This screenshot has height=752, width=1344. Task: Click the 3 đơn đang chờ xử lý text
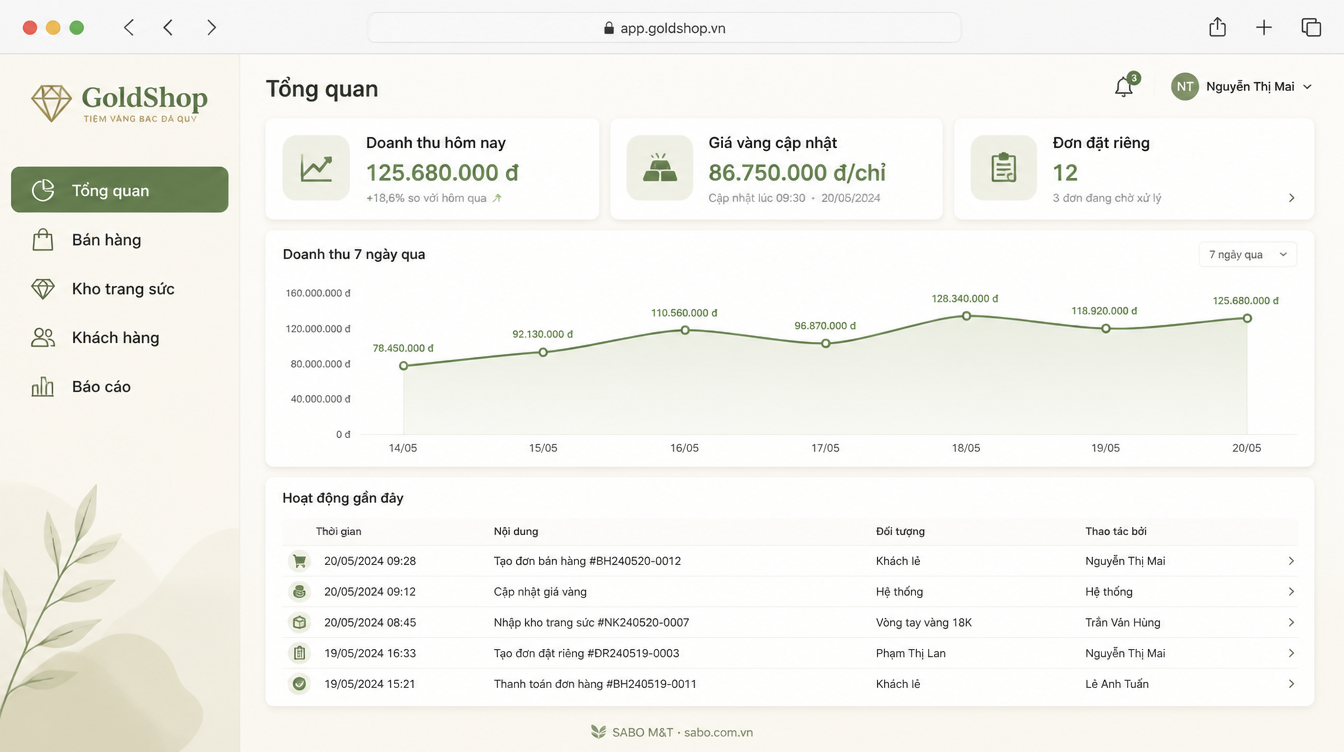pos(1107,198)
